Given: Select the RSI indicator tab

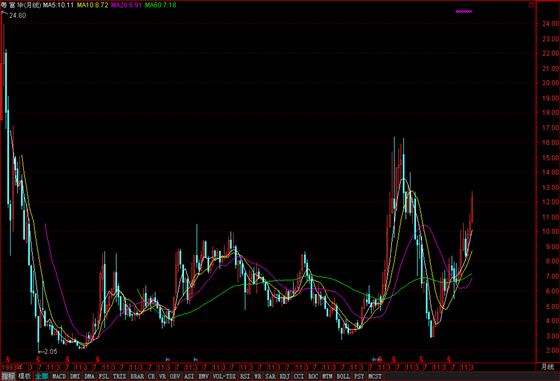Looking at the screenshot, I should (245, 376).
